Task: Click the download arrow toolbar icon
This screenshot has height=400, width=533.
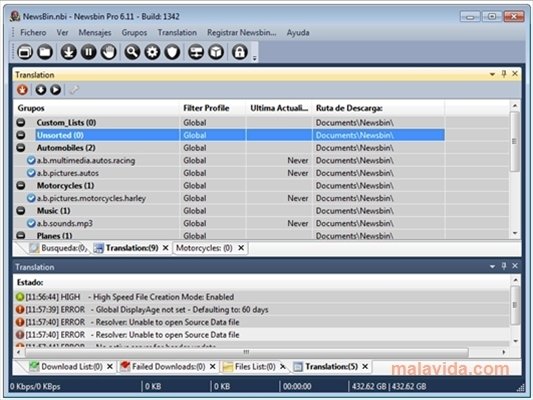Action: (x=69, y=52)
